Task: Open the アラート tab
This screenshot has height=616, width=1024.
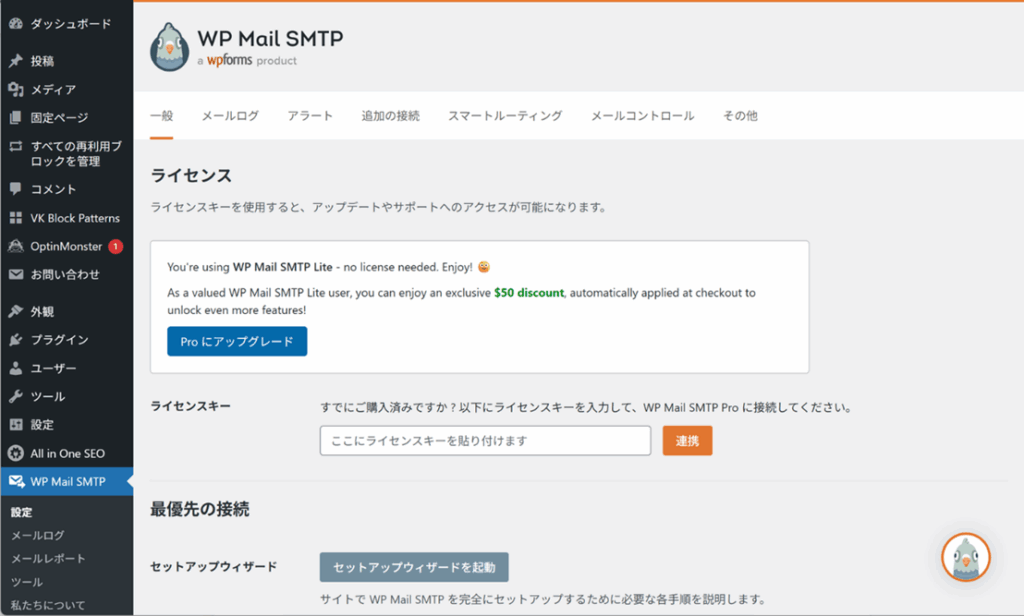Action: (310, 116)
